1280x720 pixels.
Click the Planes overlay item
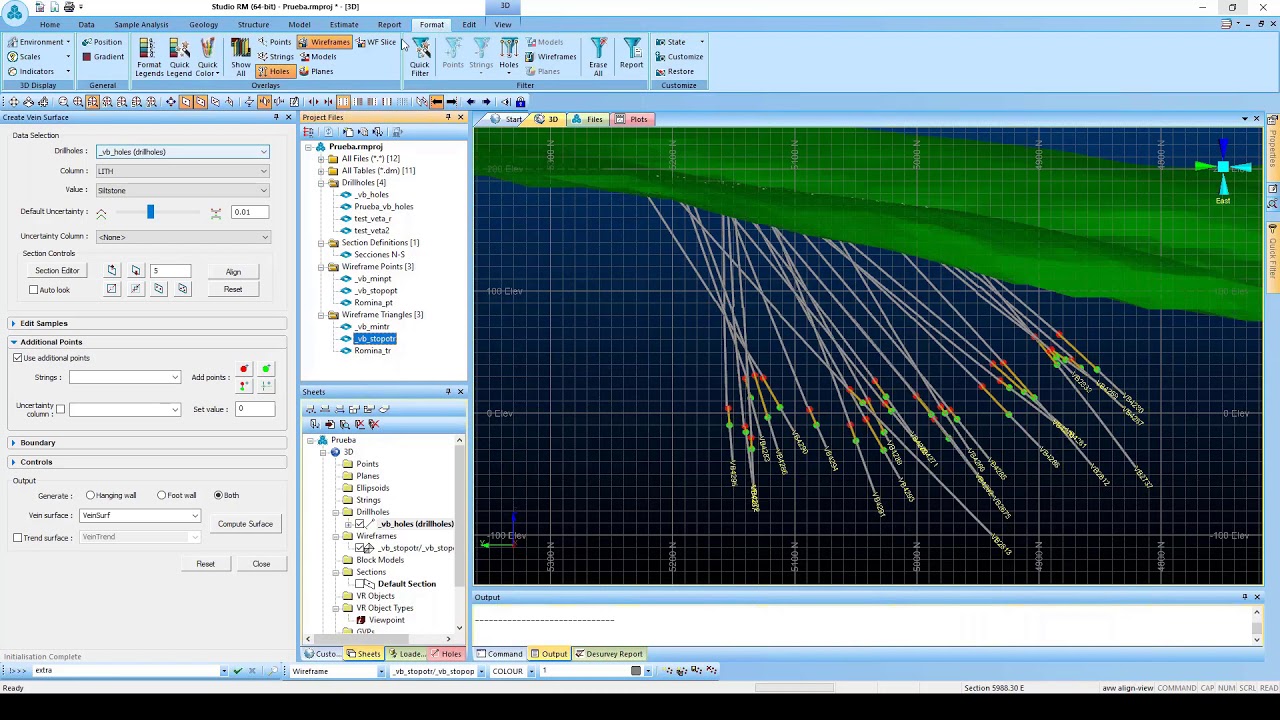[316, 72]
